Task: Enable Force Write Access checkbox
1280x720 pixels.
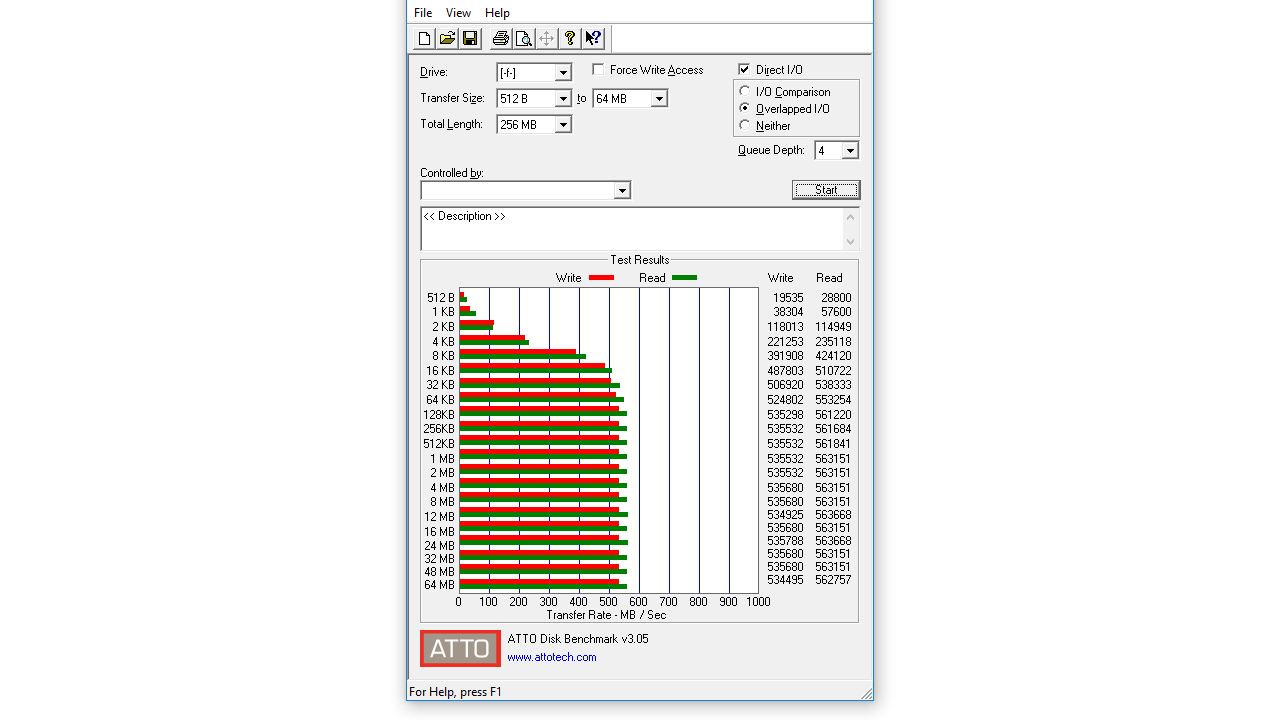Action: click(x=598, y=69)
